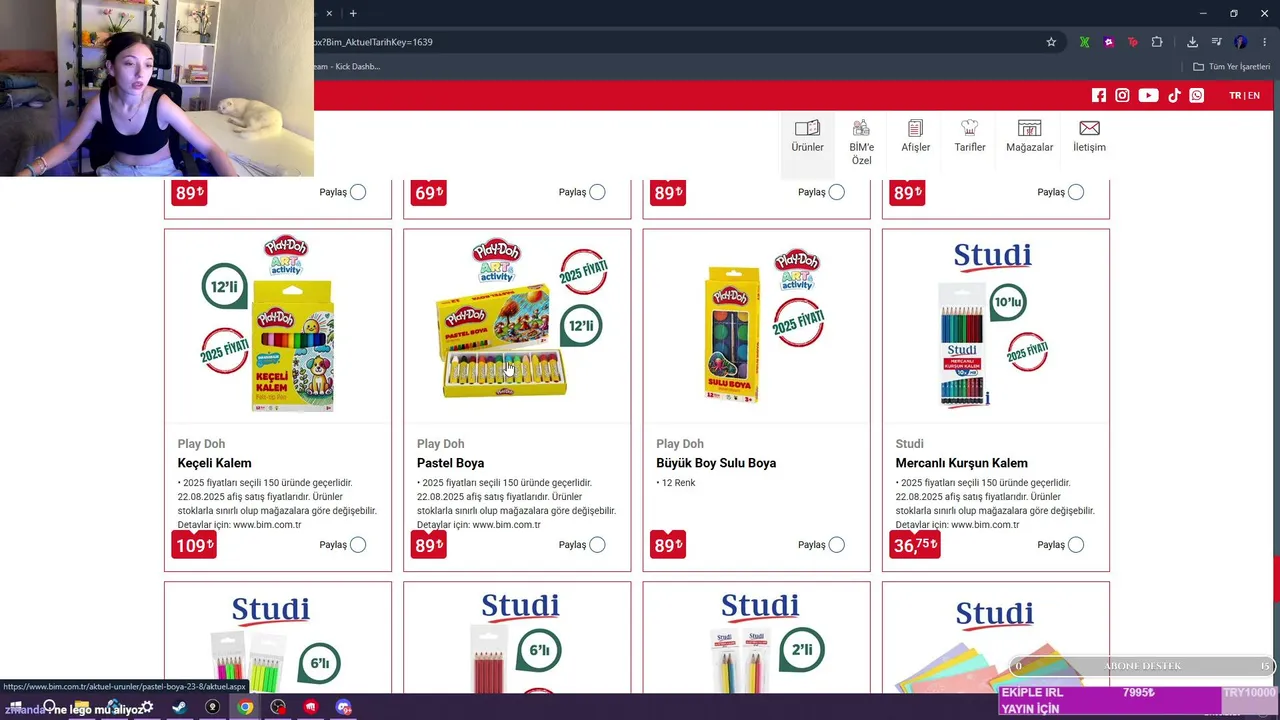Tick Paylaş circle for Keçeli Kalem
The image size is (1280, 720).
point(358,545)
